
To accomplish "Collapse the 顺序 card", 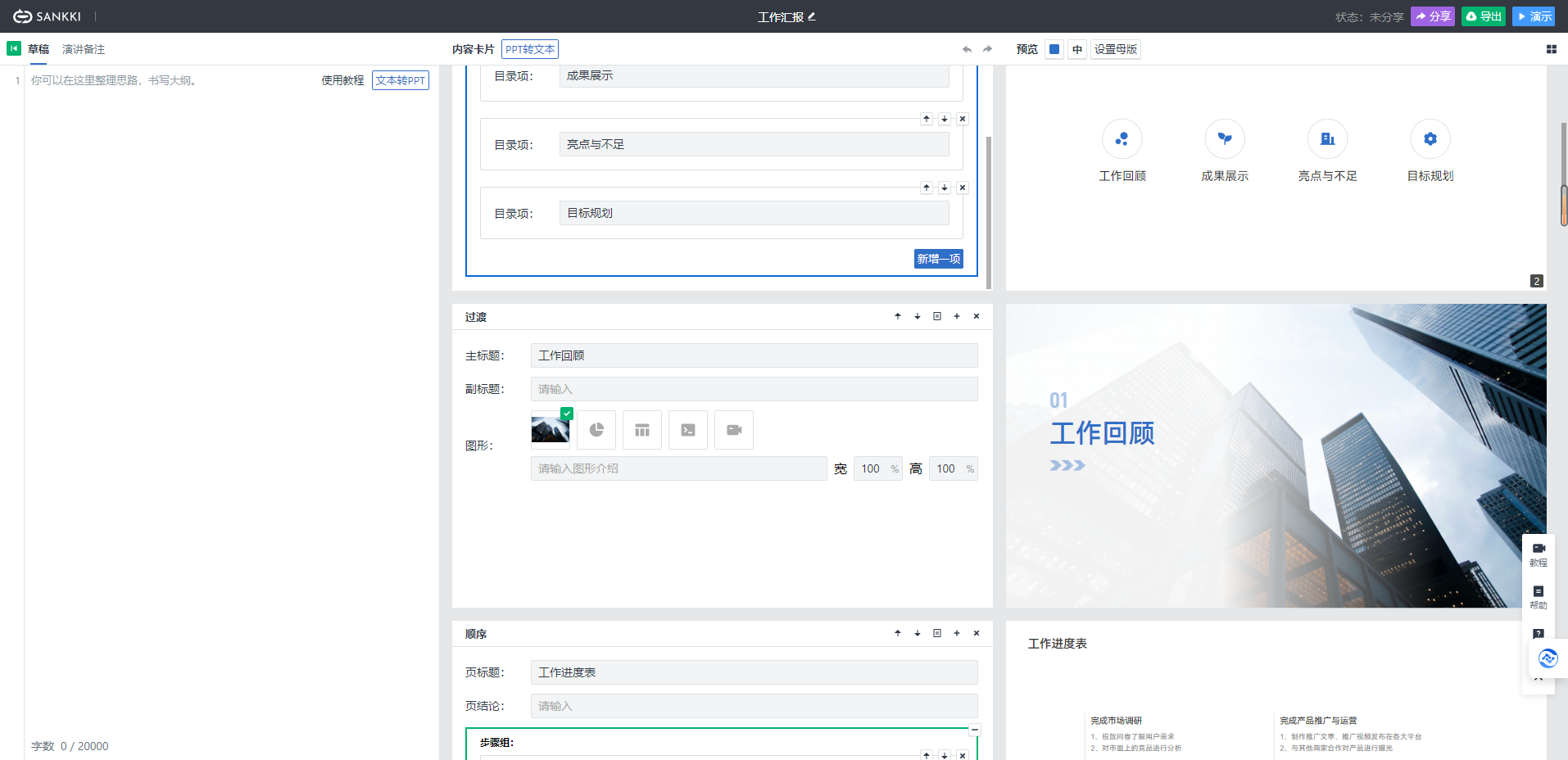I will [x=936, y=633].
